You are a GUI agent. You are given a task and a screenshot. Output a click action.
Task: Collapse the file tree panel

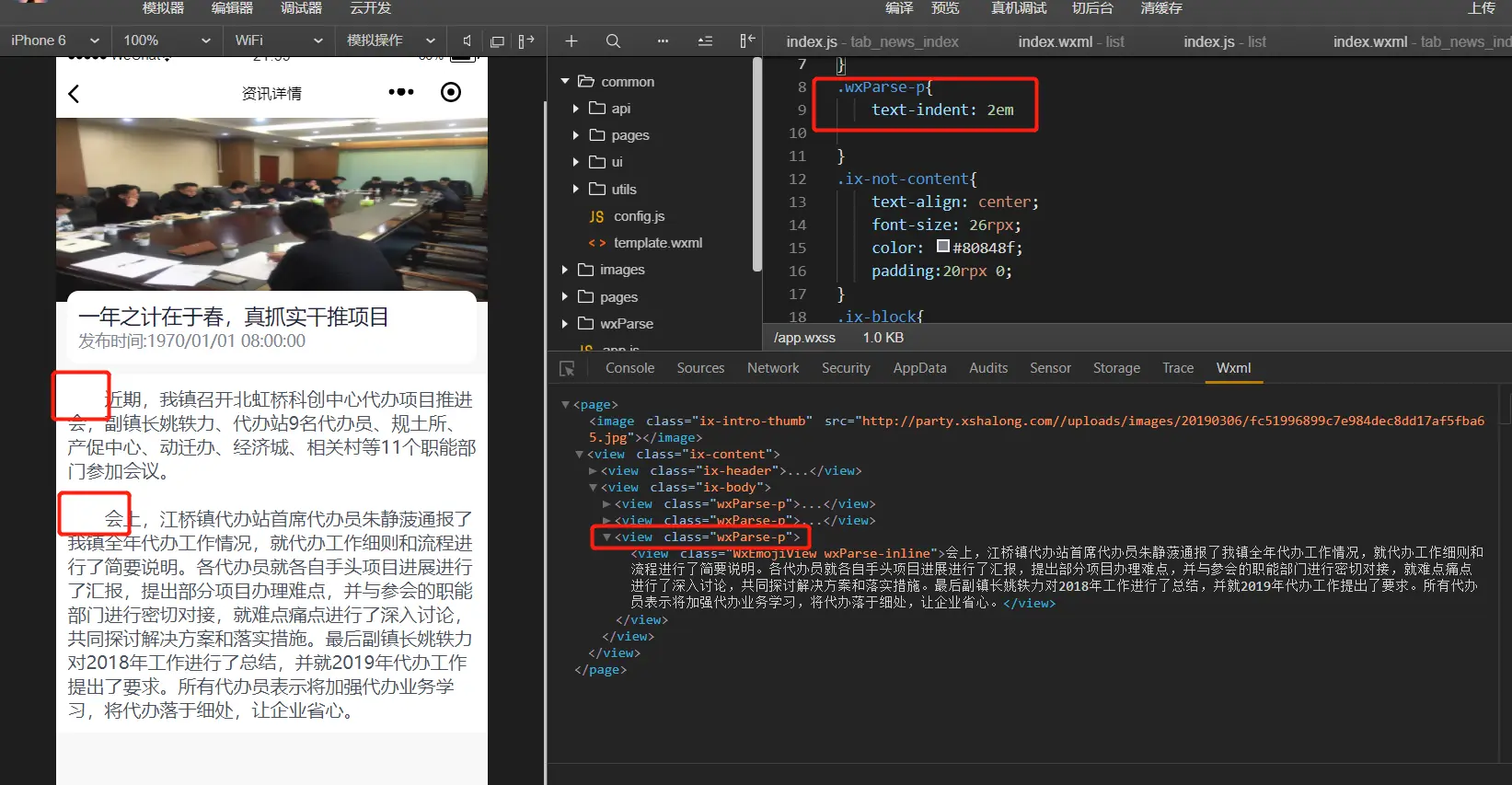[x=747, y=40]
